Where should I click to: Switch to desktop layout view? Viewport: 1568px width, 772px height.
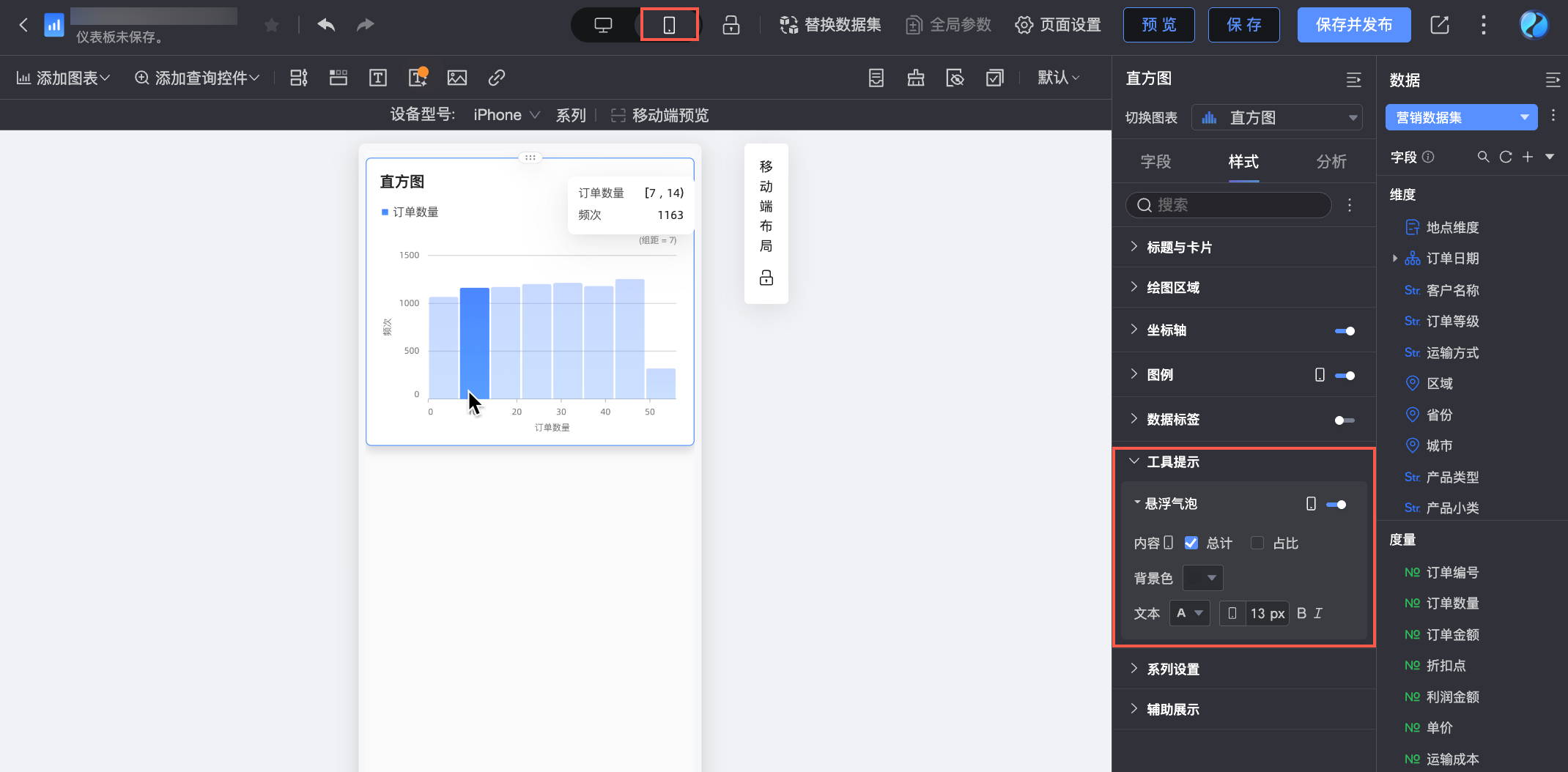click(x=603, y=25)
